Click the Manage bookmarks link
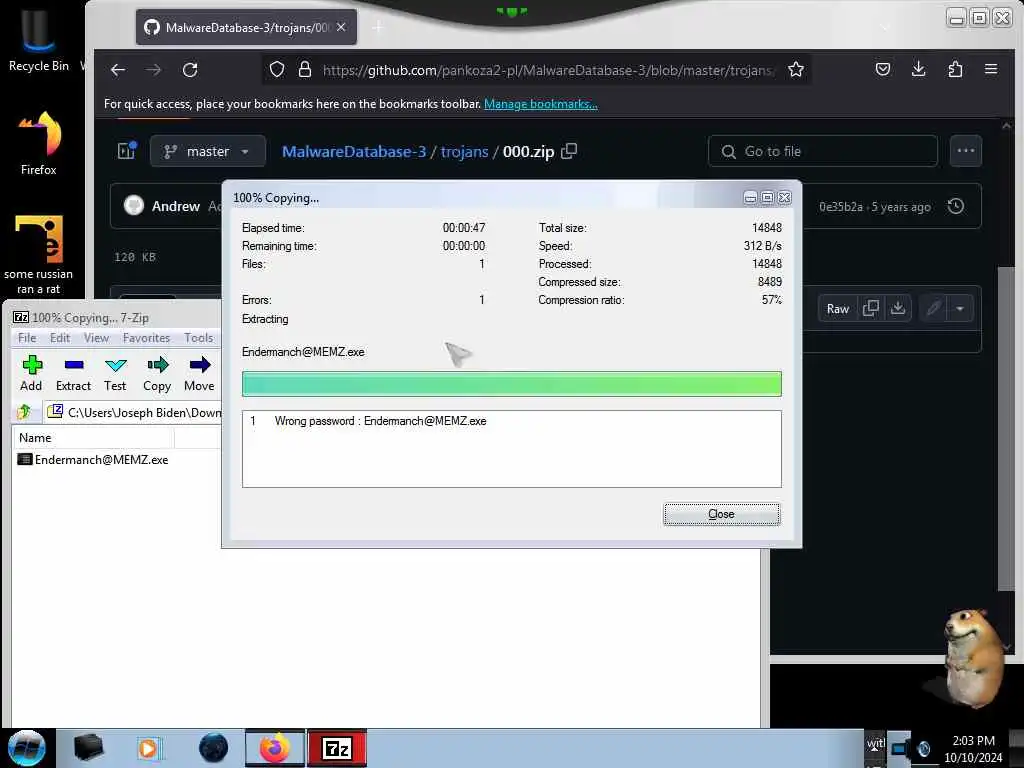The width and height of the screenshot is (1024, 768). (x=541, y=104)
